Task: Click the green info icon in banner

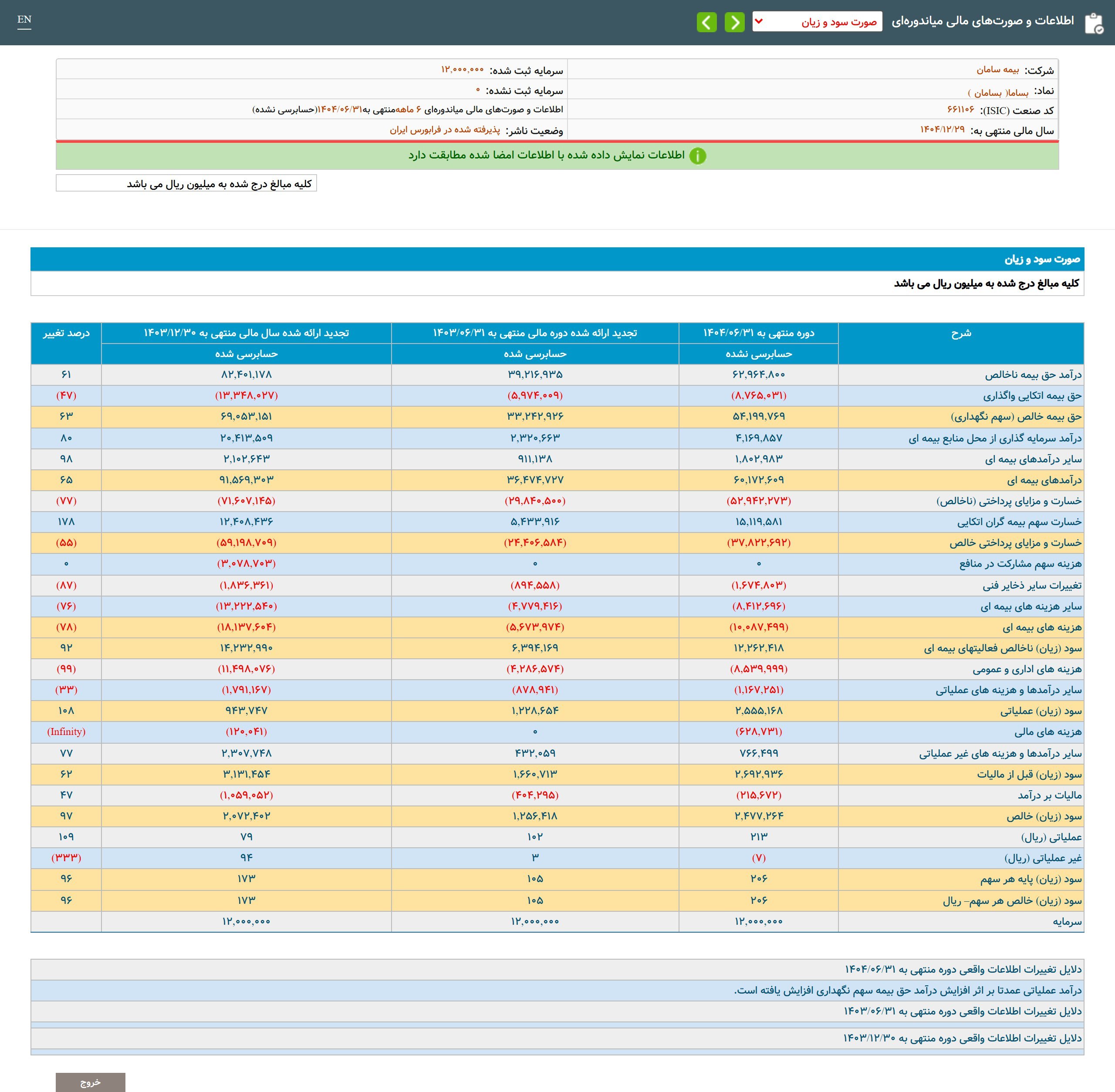Action: point(697,156)
